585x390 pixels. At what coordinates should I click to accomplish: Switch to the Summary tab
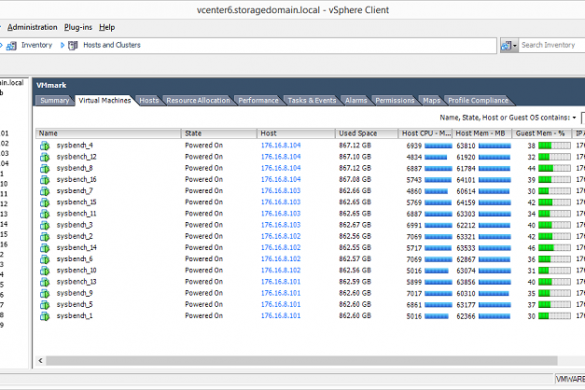click(x=54, y=100)
